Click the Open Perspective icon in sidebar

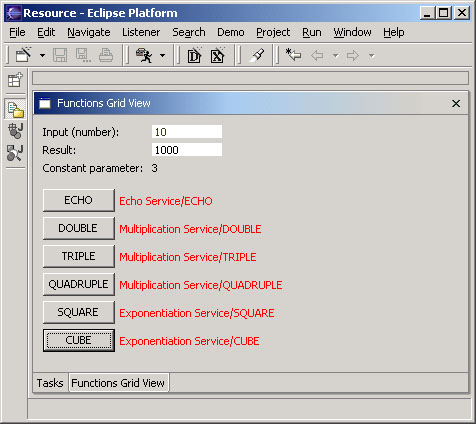point(15,80)
